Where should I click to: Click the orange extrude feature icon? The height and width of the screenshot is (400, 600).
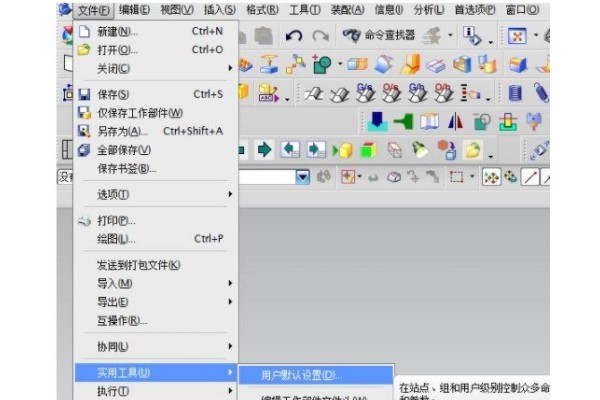tap(409, 64)
